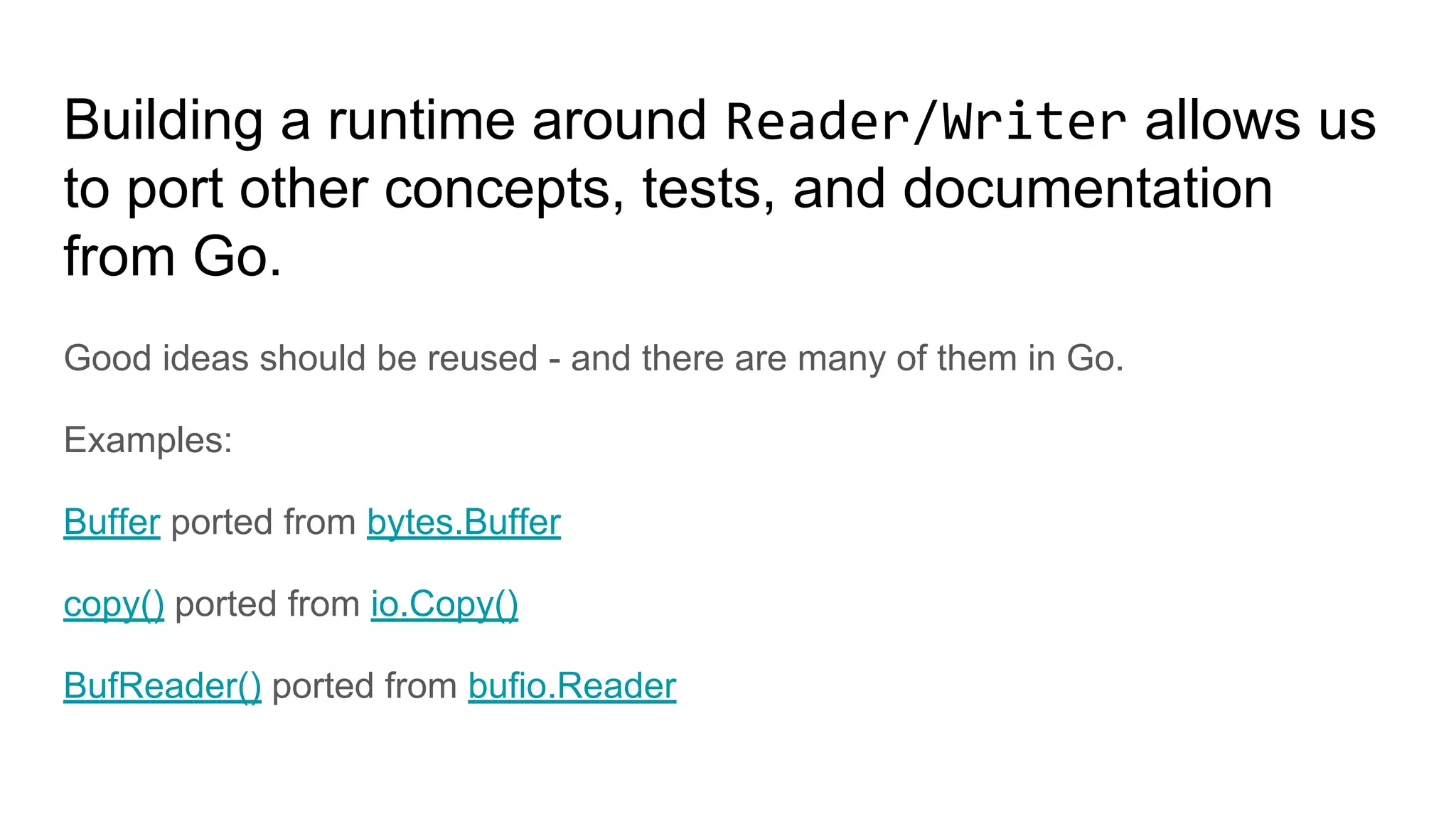
Task: Click the word 'documentation' in the heading
Action: (x=1087, y=189)
